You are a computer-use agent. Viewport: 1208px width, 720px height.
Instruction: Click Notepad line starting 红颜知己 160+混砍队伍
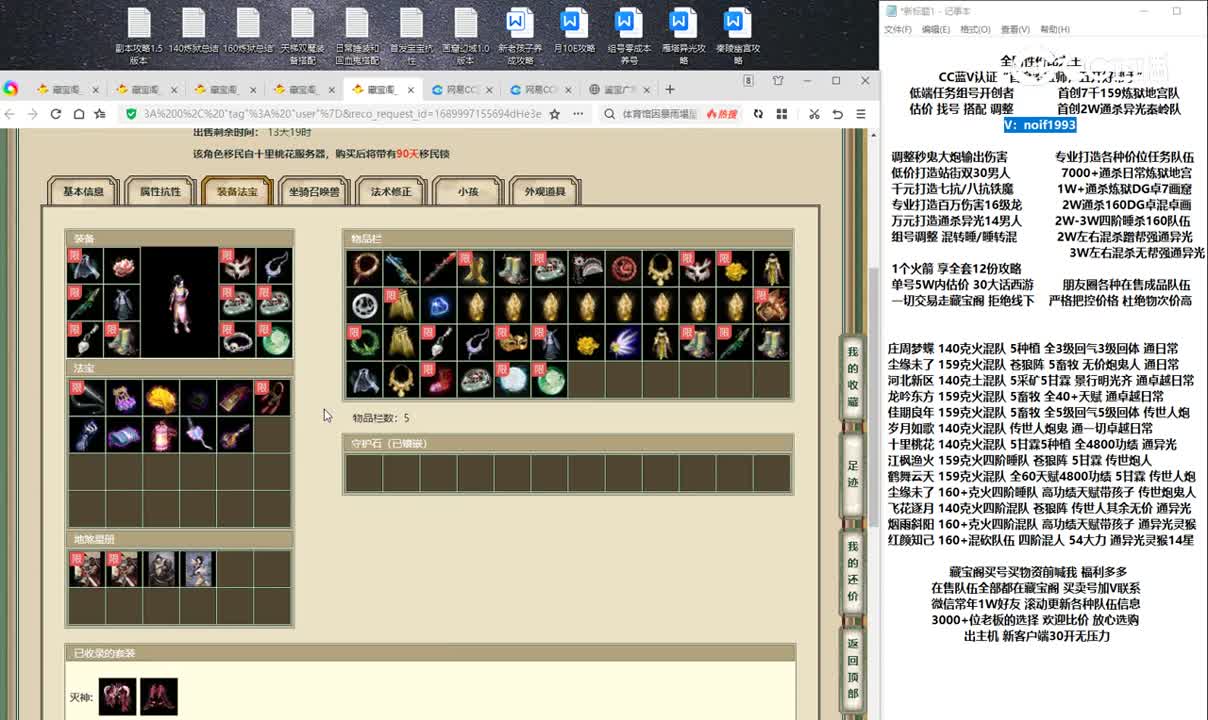click(1040, 541)
